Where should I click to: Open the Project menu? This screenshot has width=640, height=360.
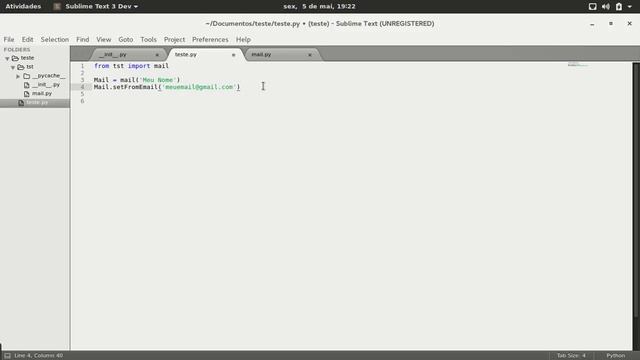pos(174,40)
